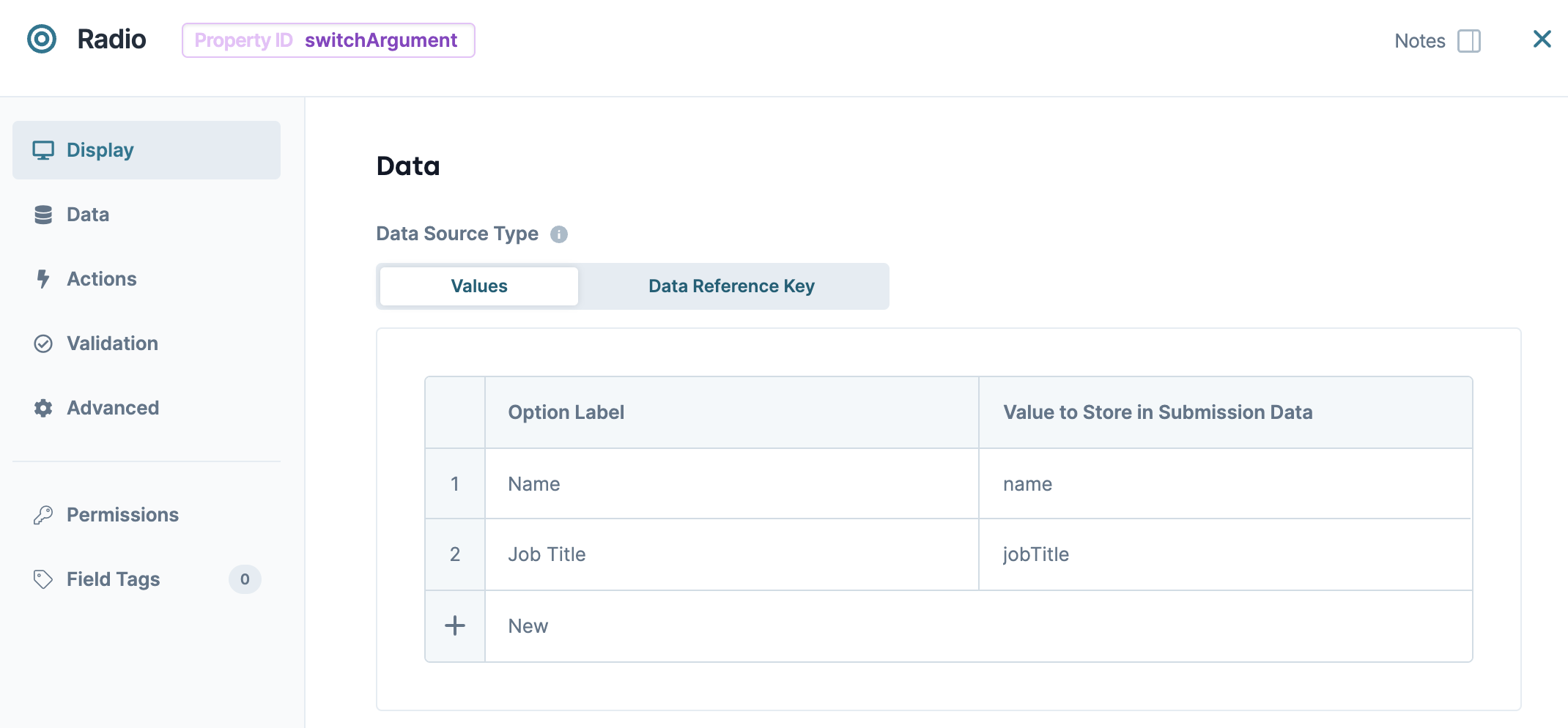Select row number 1 in options table
Viewport: 1568px width, 728px height.
tap(455, 483)
